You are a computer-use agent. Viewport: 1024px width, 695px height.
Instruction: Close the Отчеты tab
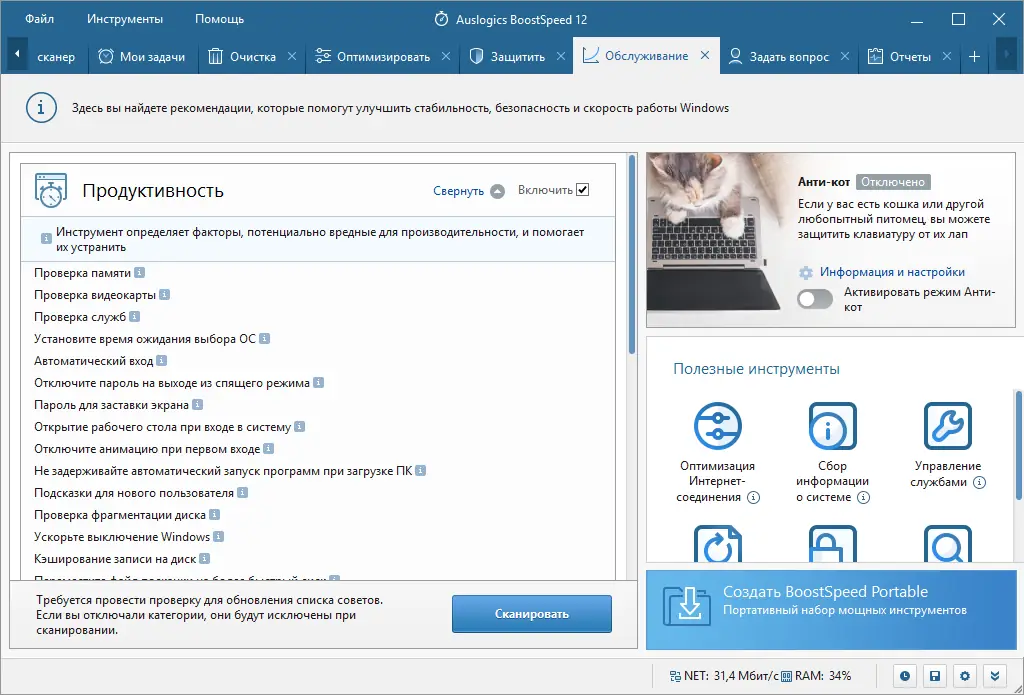click(947, 56)
